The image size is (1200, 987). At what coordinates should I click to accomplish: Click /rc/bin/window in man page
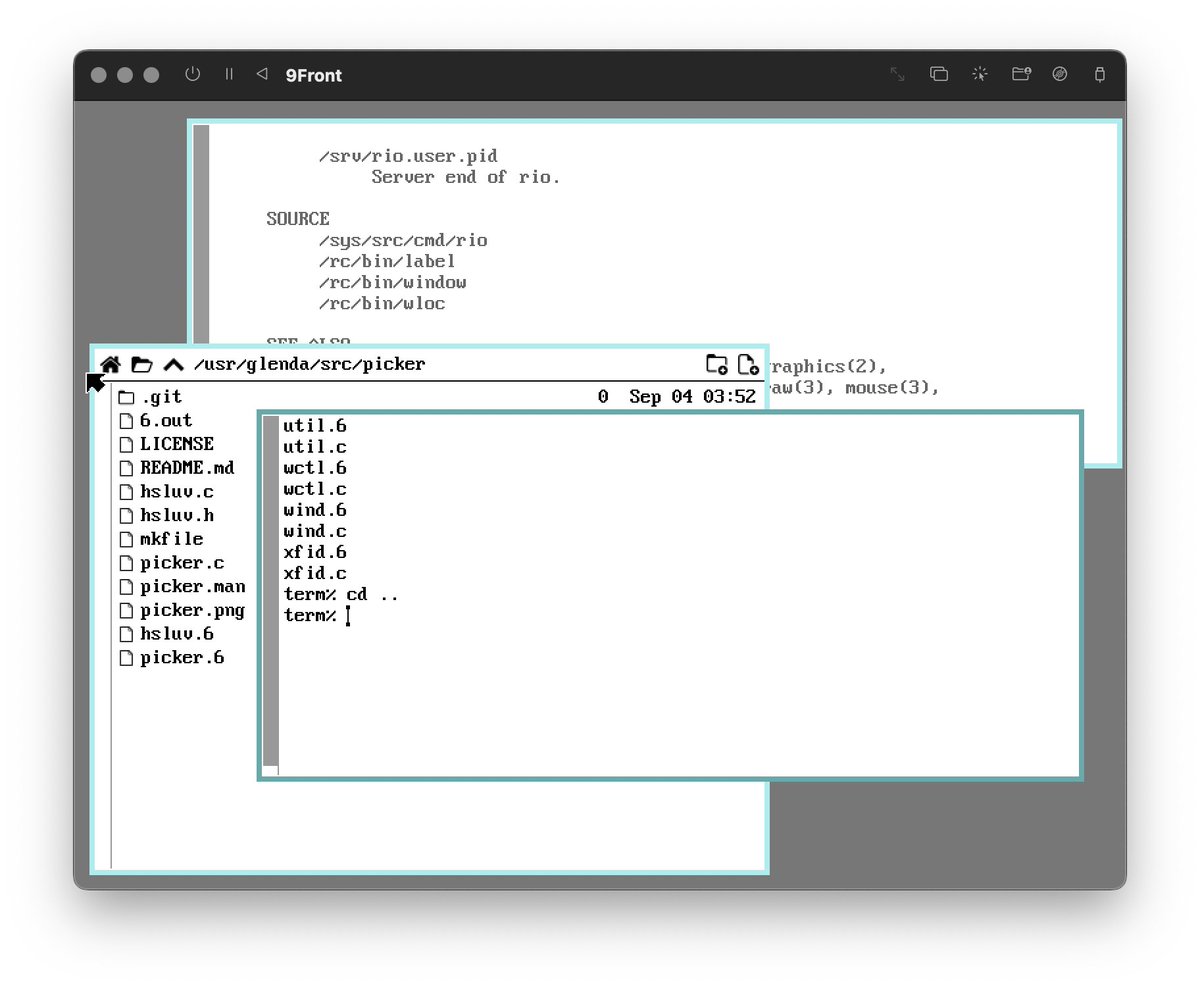[x=393, y=283]
